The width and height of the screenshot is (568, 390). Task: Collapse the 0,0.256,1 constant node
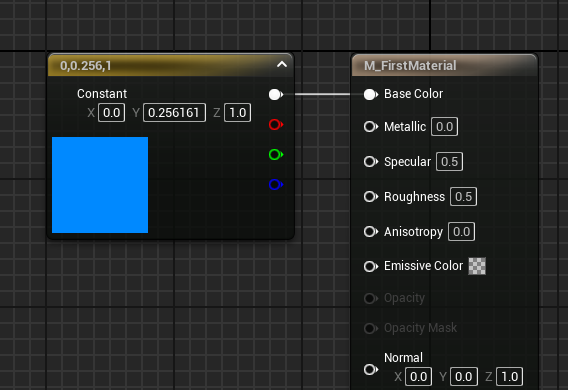pos(282,65)
